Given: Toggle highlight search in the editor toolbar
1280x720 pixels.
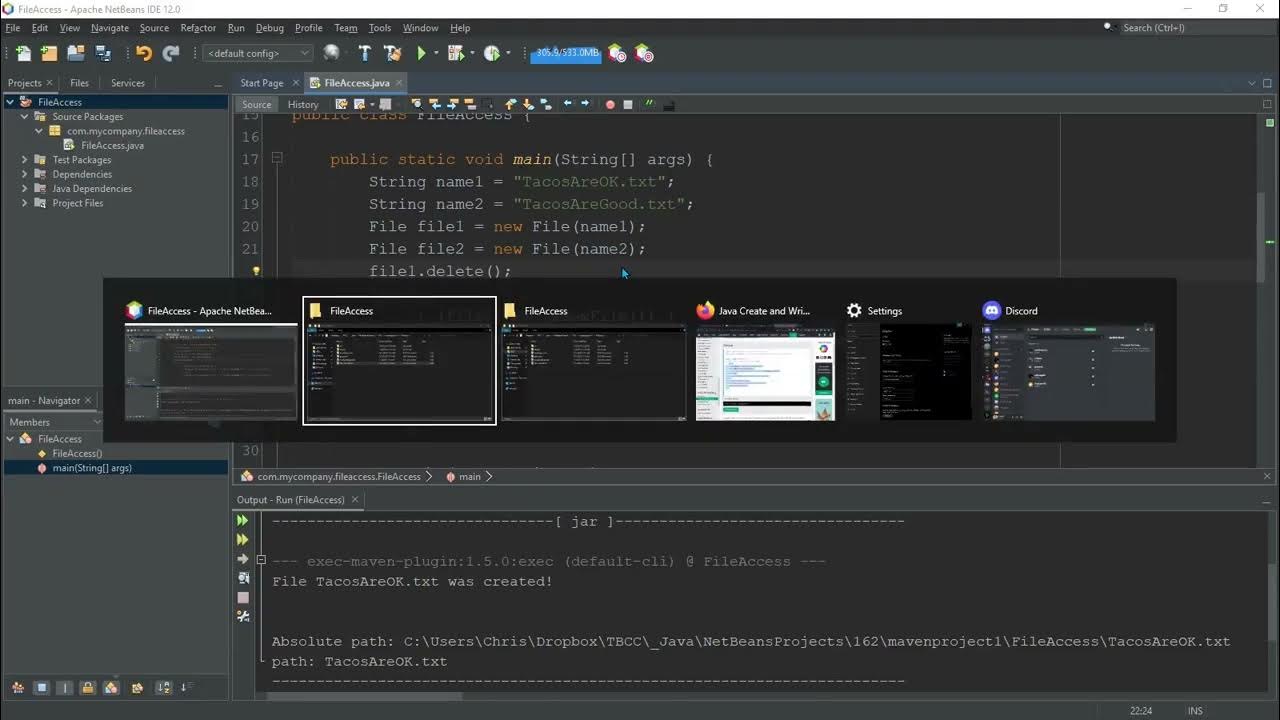Looking at the screenshot, I should tap(470, 104).
